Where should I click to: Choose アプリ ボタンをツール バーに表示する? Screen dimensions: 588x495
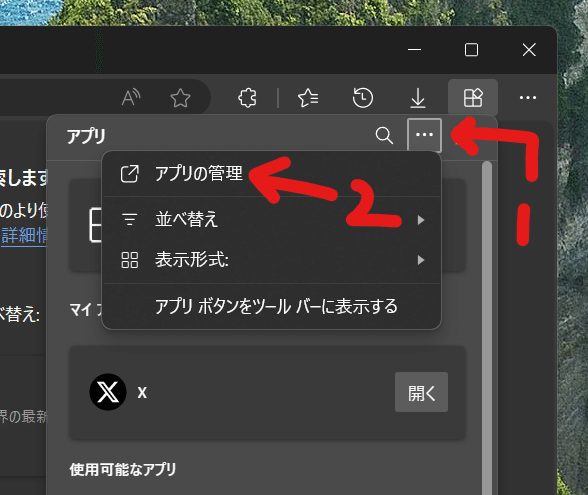[271, 306]
